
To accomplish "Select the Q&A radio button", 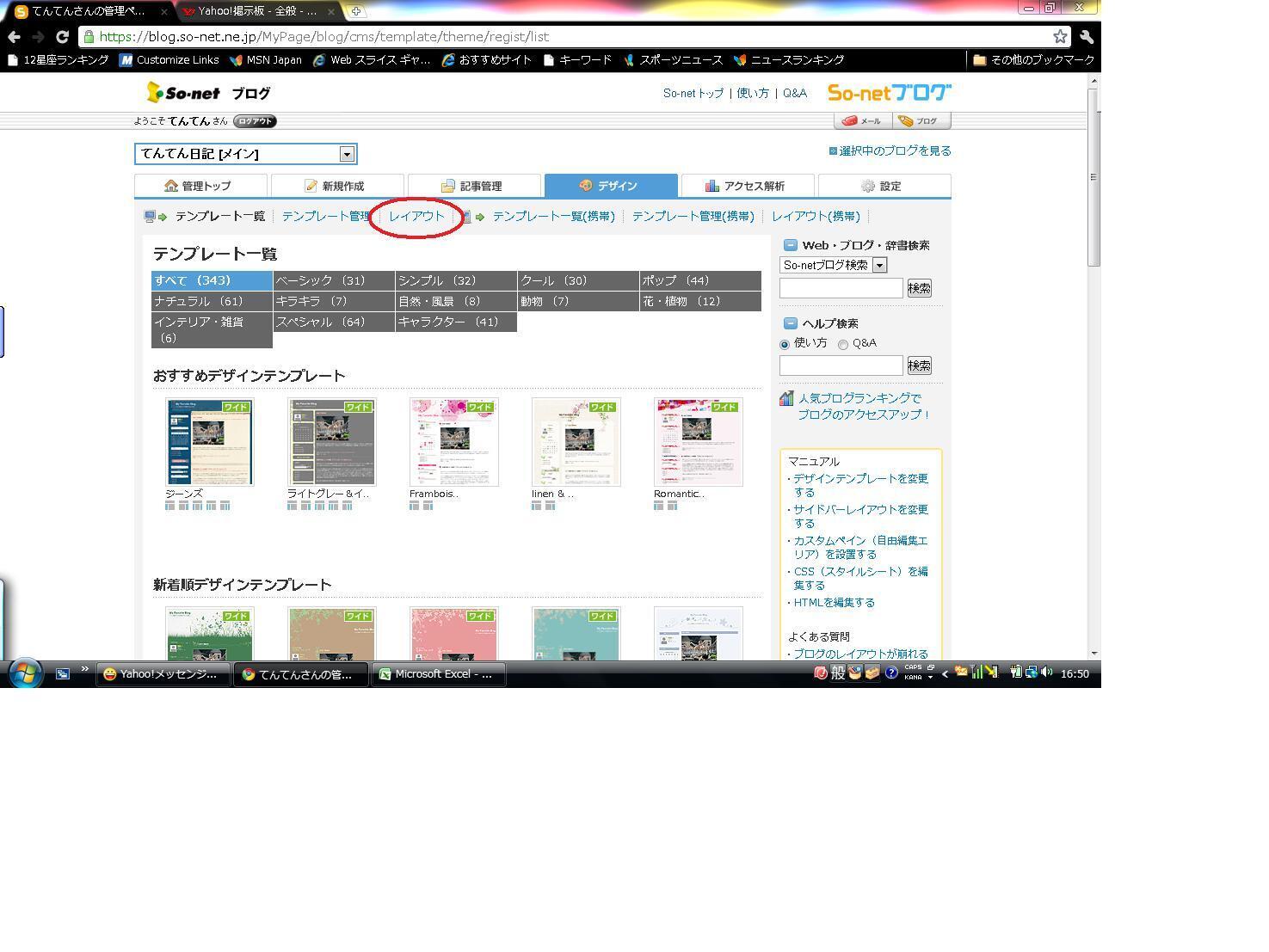I will click(x=843, y=344).
